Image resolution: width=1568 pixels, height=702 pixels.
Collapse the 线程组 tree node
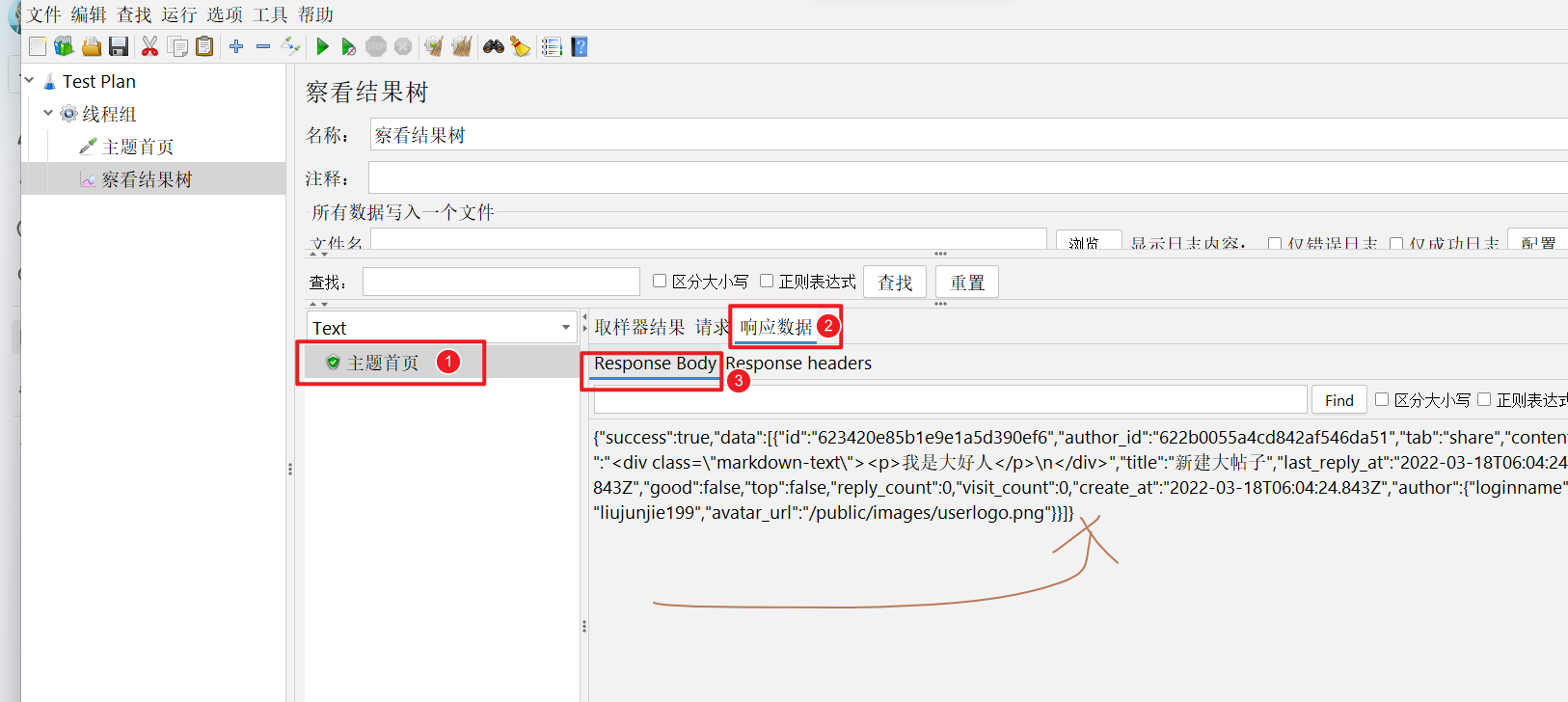[48, 114]
